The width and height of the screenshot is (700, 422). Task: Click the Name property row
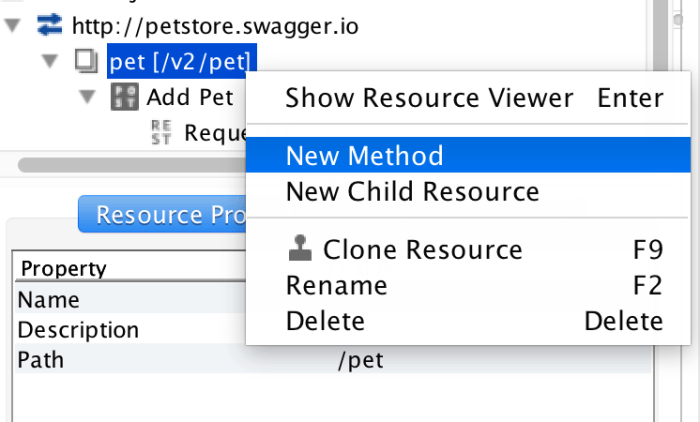130,299
